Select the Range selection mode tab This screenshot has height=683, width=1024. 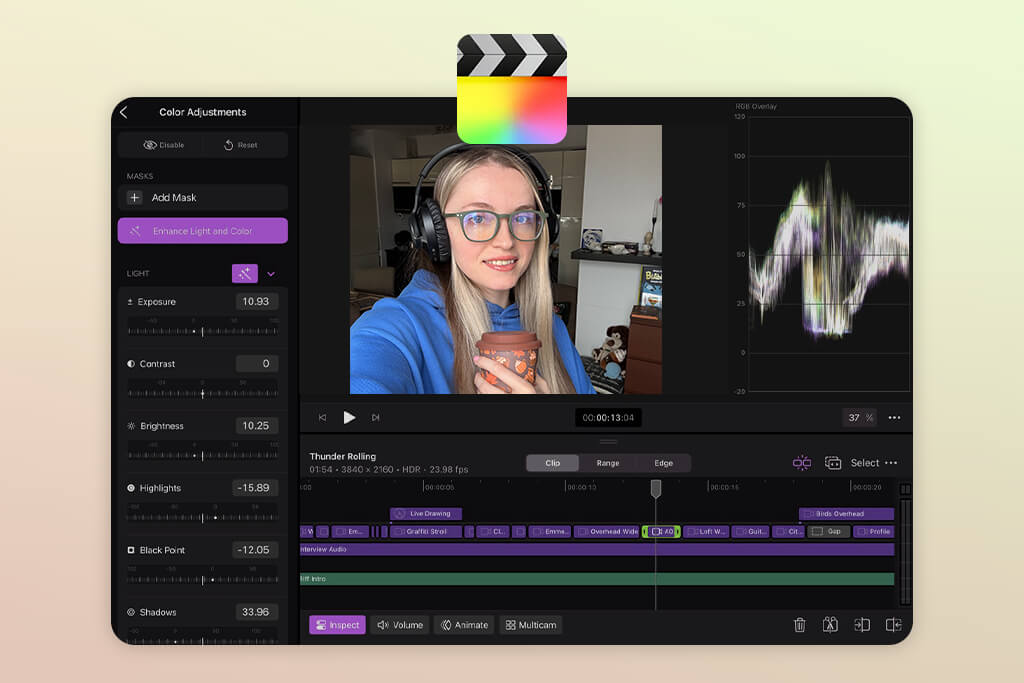click(x=608, y=463)
